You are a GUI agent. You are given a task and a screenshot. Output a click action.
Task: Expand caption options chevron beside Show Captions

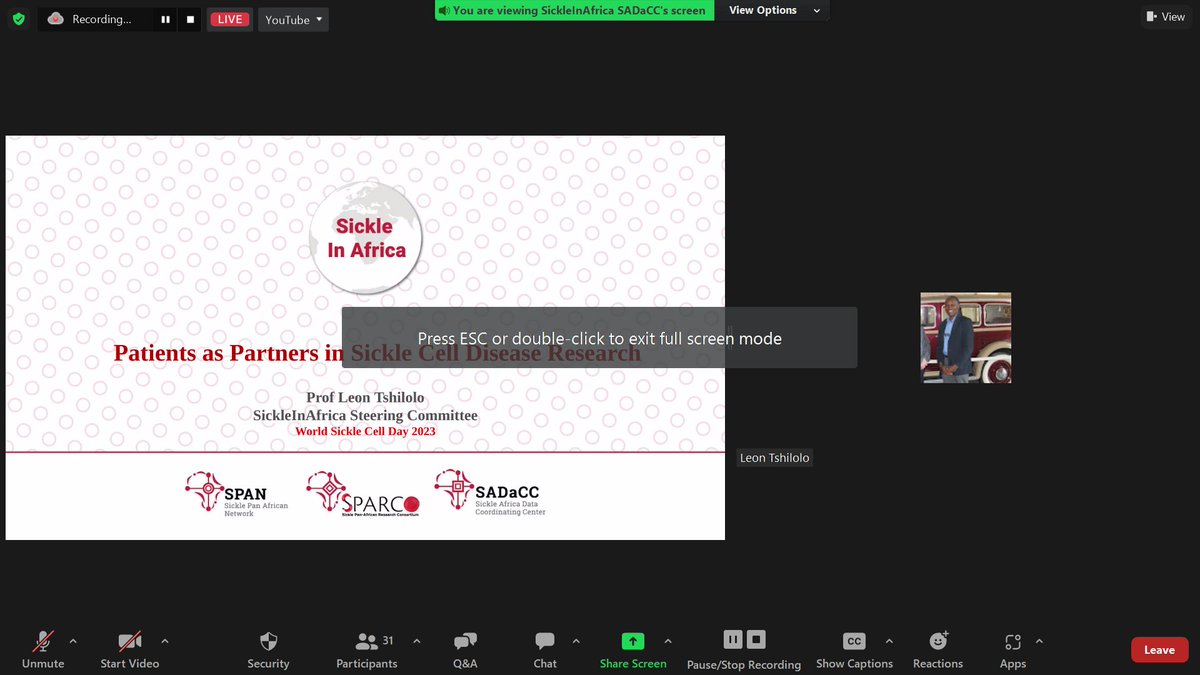(x=889, y=641)
